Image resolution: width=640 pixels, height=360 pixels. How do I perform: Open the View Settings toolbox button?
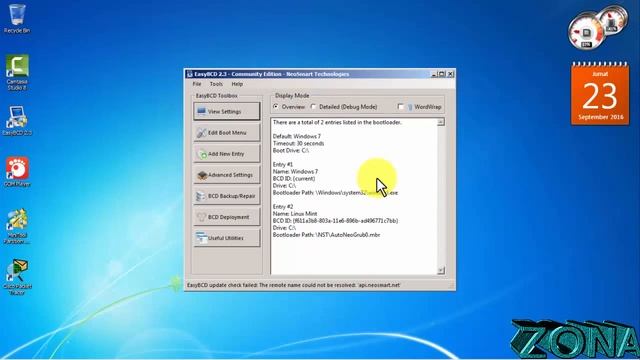pyautogui.click(x=227, y=111)
